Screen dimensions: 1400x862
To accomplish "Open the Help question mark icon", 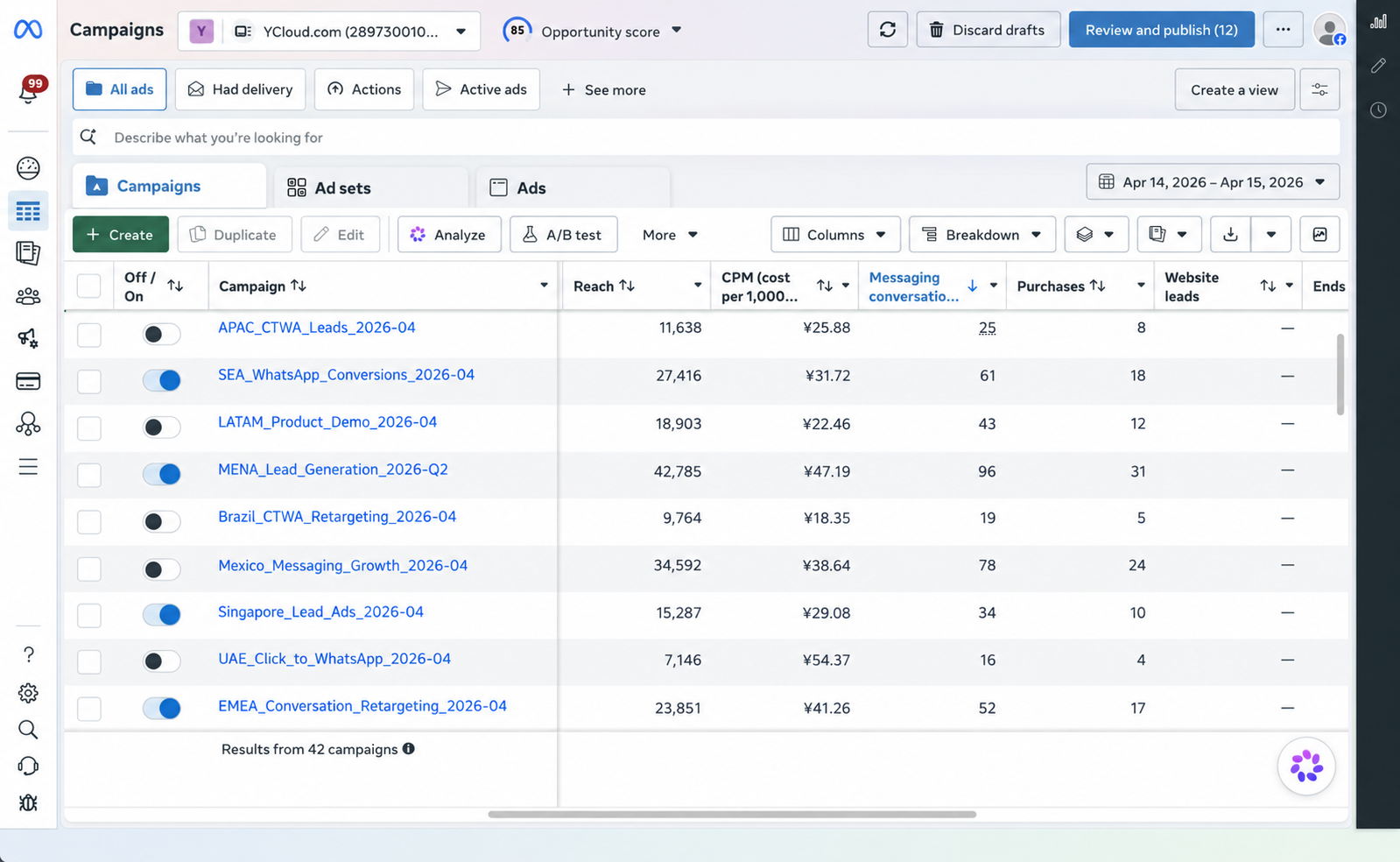I will (28, 654).
